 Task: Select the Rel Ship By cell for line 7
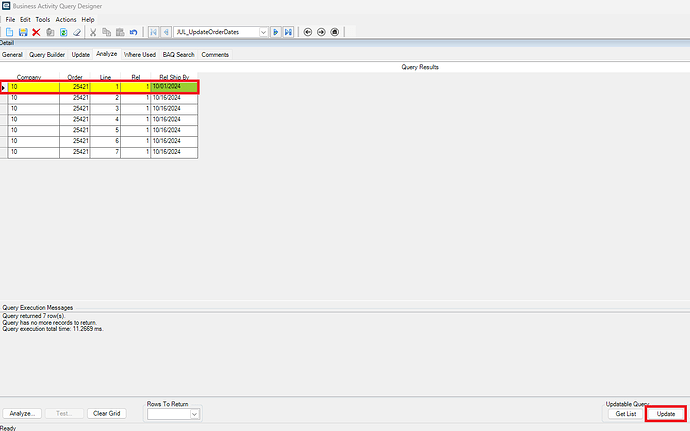pyautogui.click(x=174, y=151)
